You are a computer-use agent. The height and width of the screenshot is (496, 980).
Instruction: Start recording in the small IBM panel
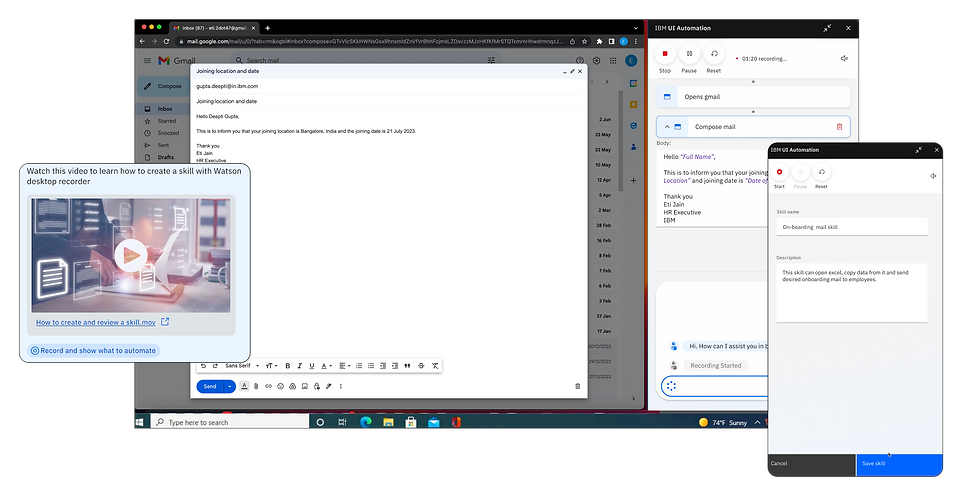click(x=779, y=172)
